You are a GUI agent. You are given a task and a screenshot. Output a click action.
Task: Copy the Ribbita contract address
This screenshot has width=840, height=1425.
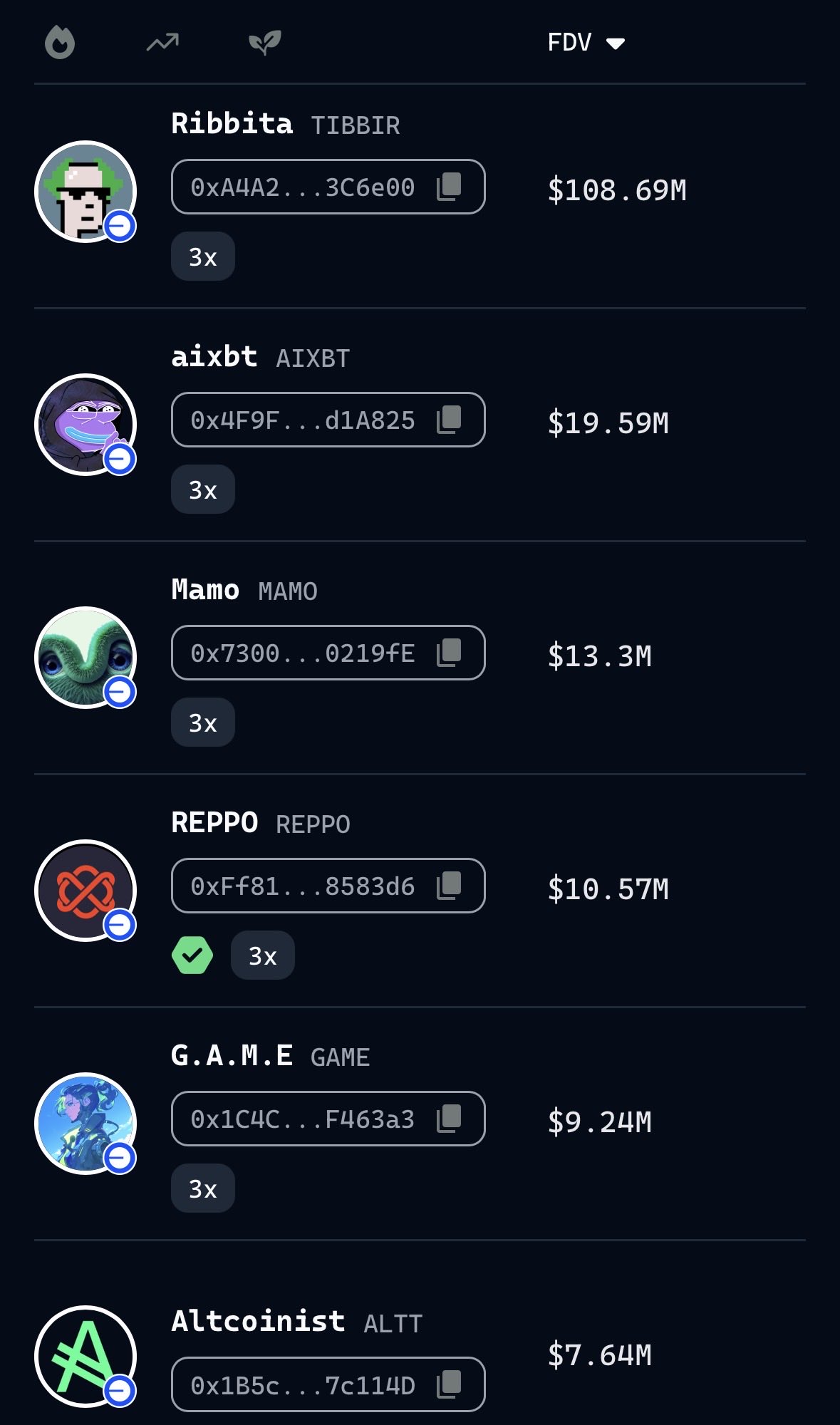point(449,187)
